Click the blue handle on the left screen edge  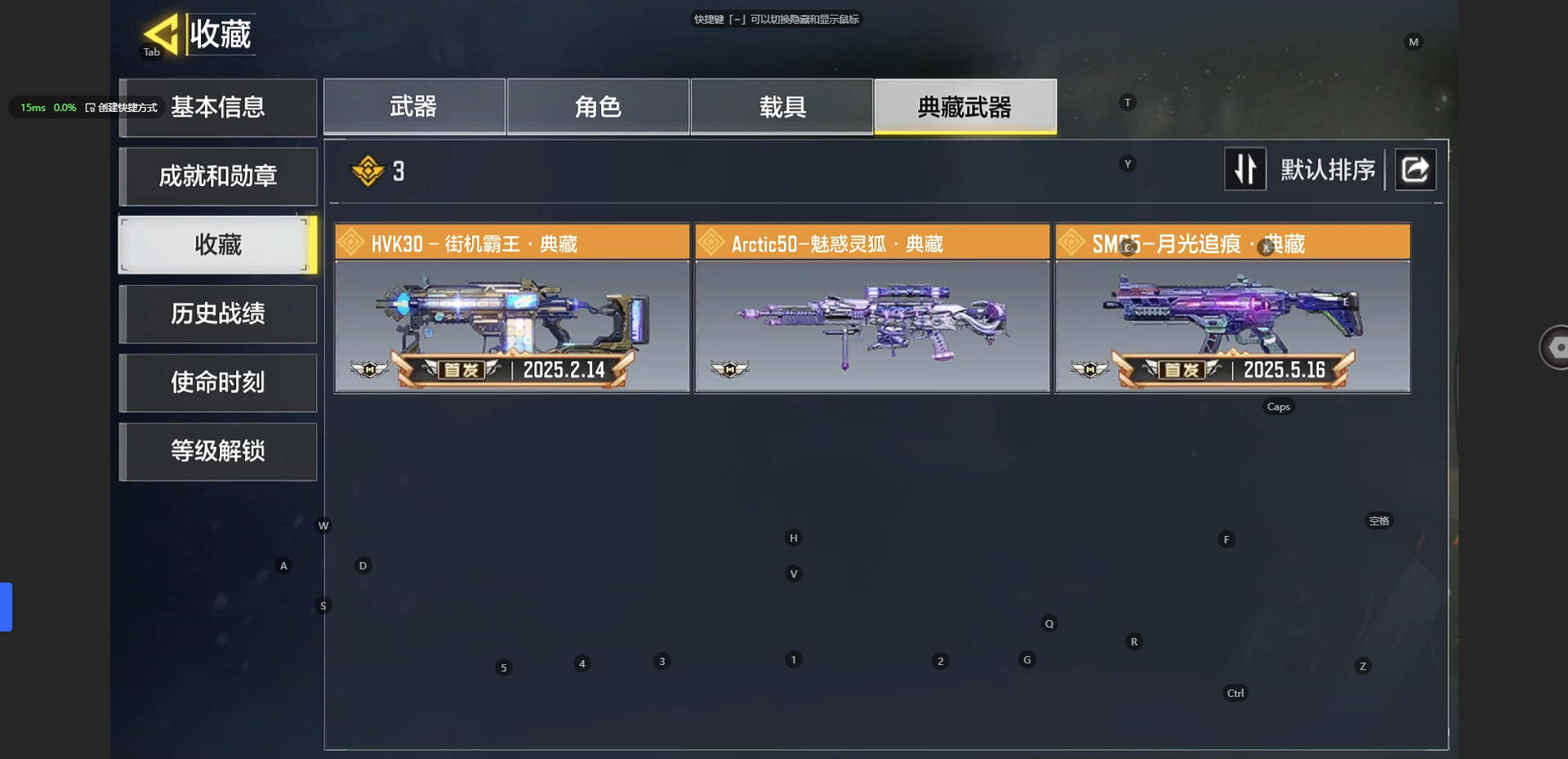[x=6, y=607]
